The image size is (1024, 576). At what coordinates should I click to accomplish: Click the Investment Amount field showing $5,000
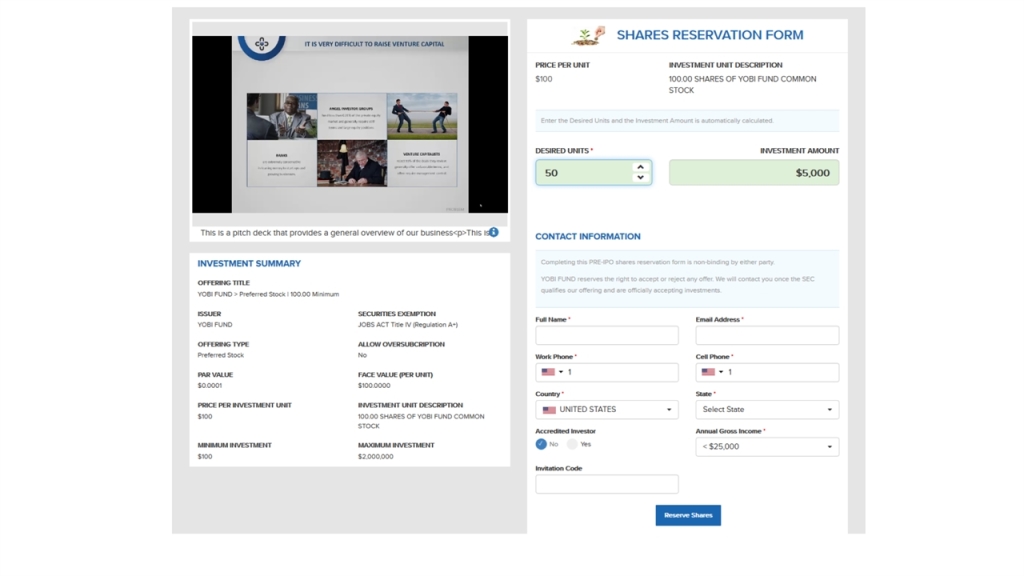(x=754, y=173)
